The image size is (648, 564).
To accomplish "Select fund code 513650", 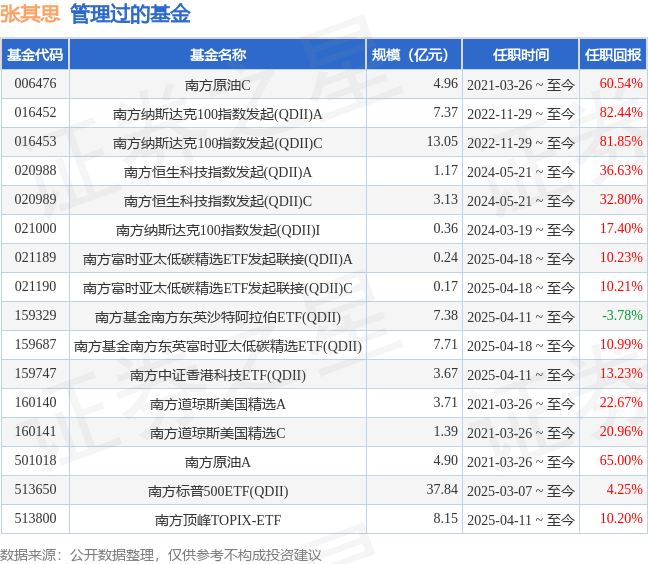I will 35,489.
